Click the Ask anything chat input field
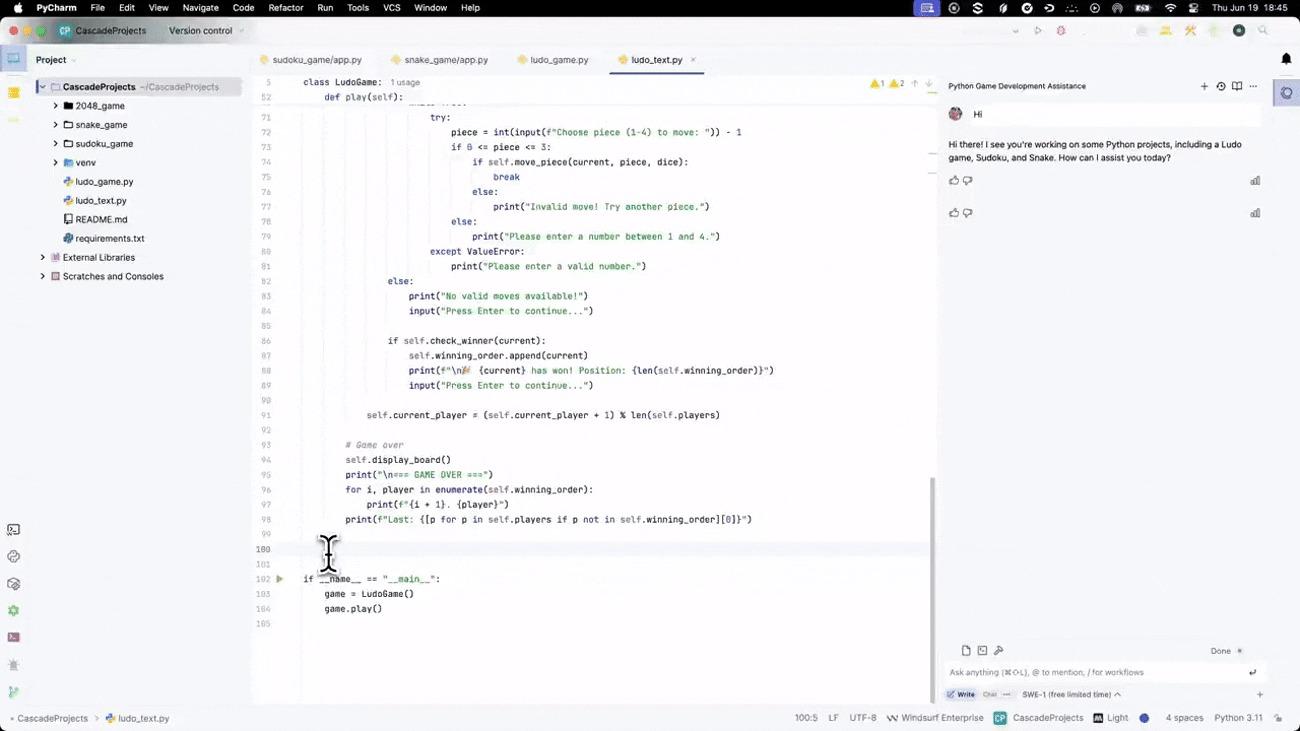Screen dimensions: 1300x731 (x=1090, y=673)
